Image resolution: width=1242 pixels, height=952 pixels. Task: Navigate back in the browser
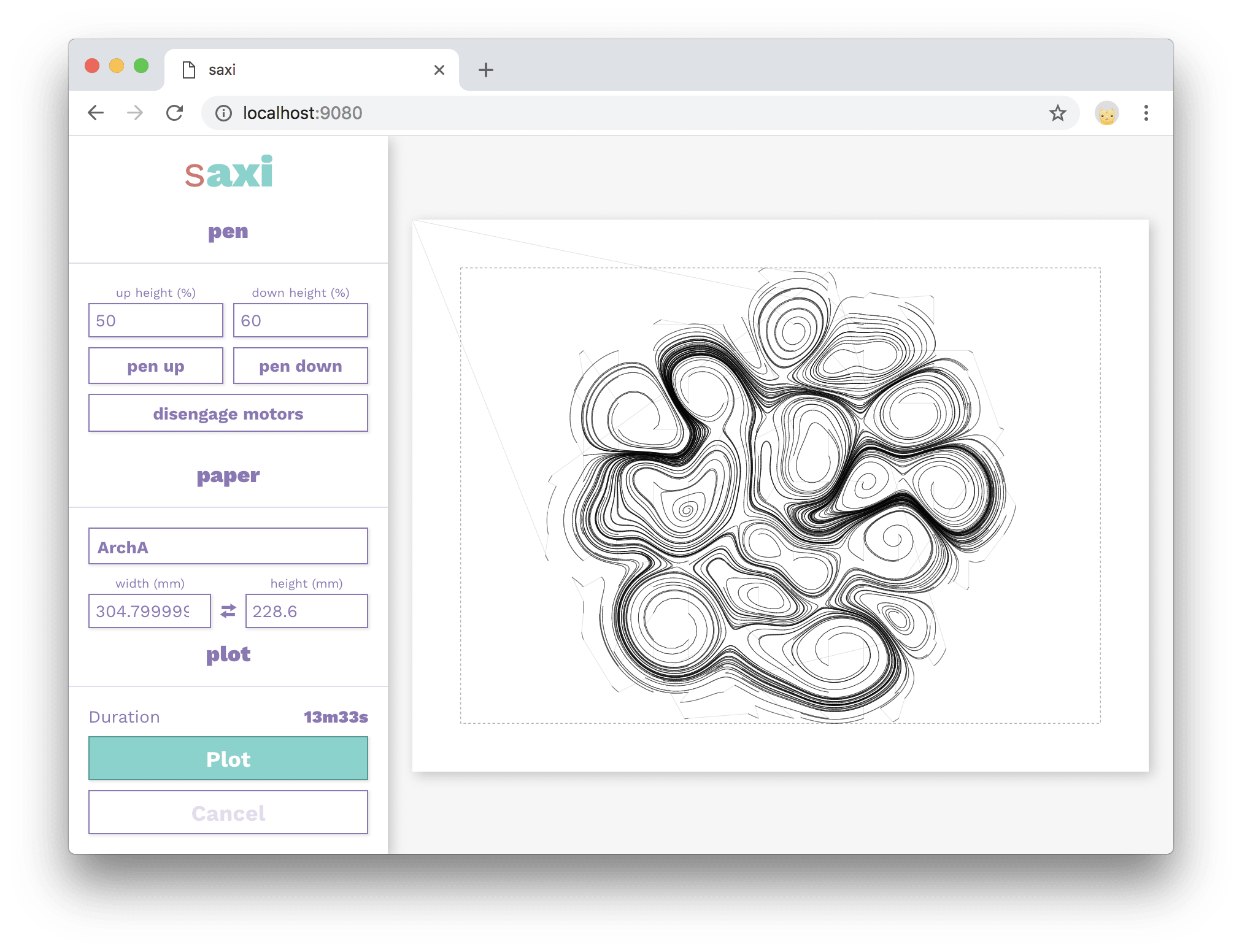tap(95, 113)
